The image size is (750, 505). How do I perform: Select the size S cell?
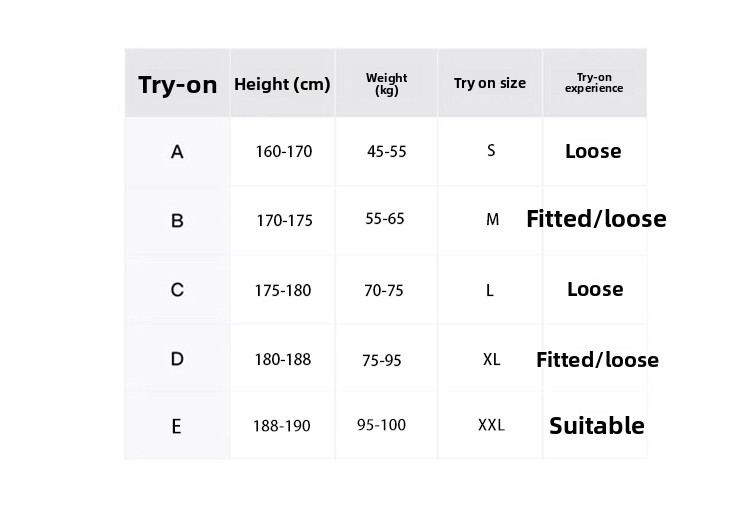pyautogui.click(x=491, y=151)
